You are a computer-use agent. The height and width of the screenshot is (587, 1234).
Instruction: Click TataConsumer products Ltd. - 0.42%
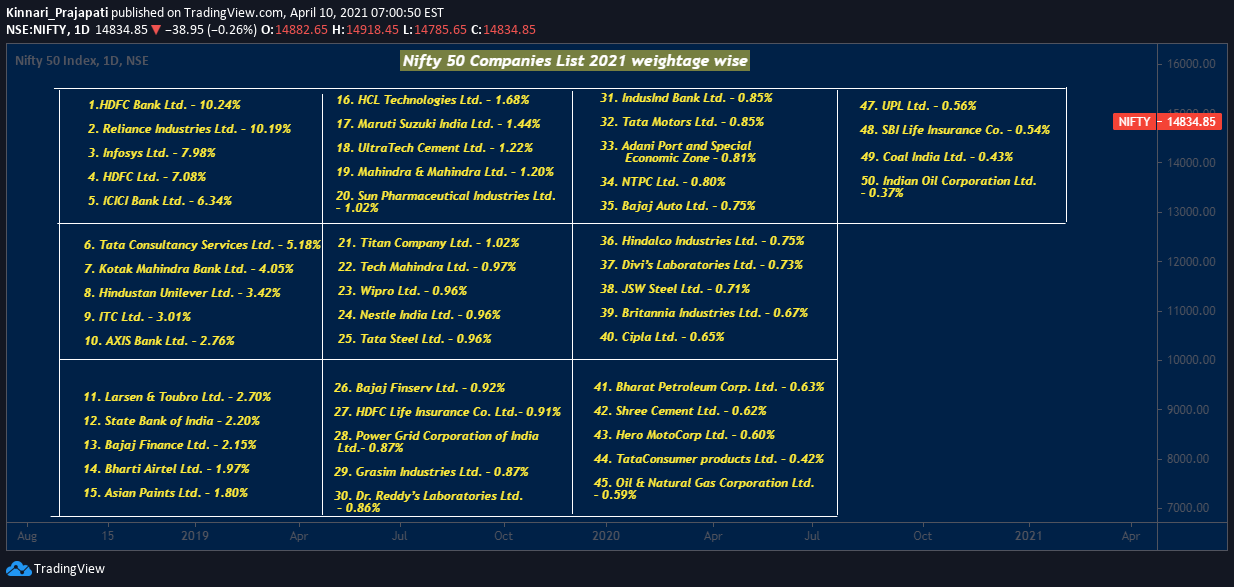[709, 459]
